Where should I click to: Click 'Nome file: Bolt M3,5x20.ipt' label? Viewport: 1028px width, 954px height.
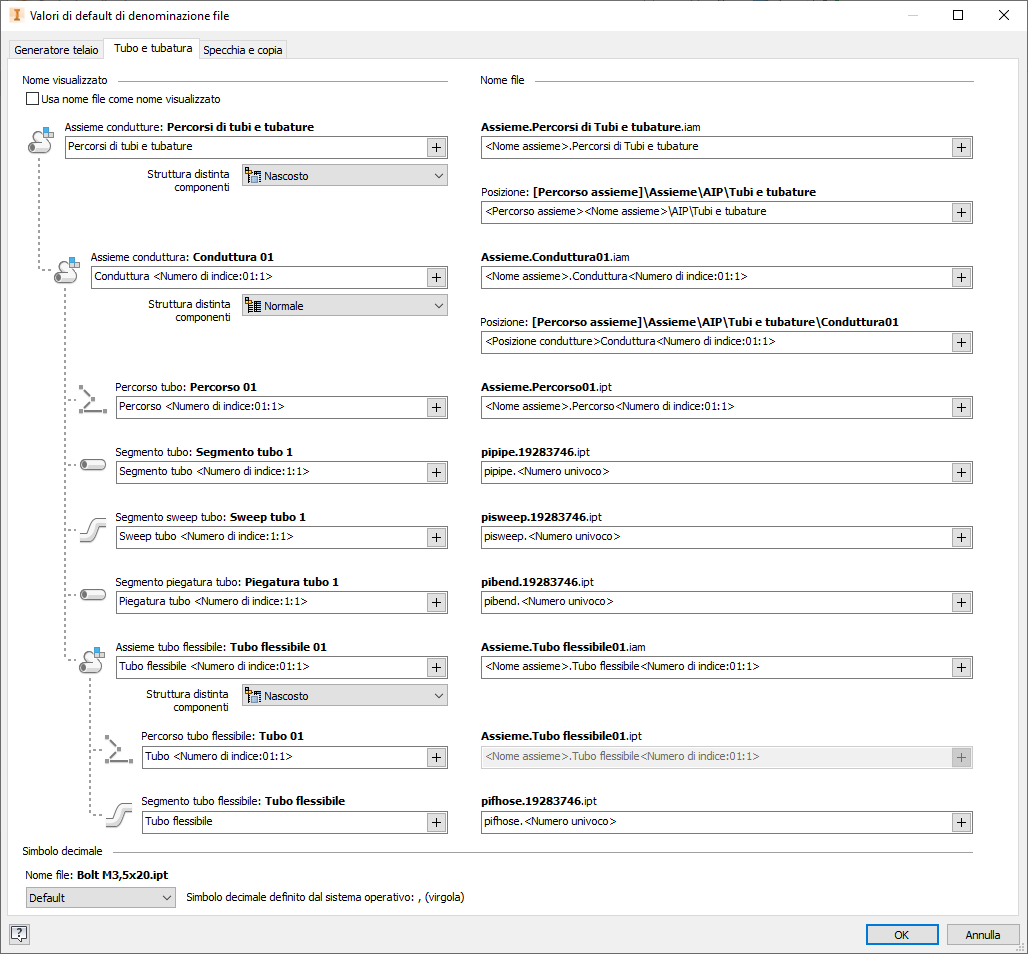(96, 875)
